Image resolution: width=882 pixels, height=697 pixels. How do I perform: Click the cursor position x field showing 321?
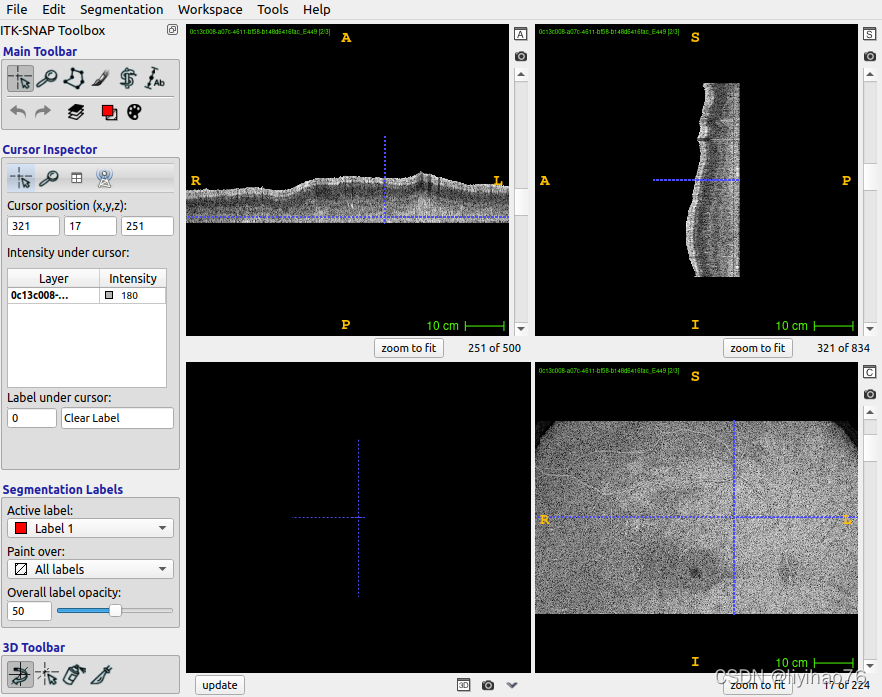click(x=33, y=226)
